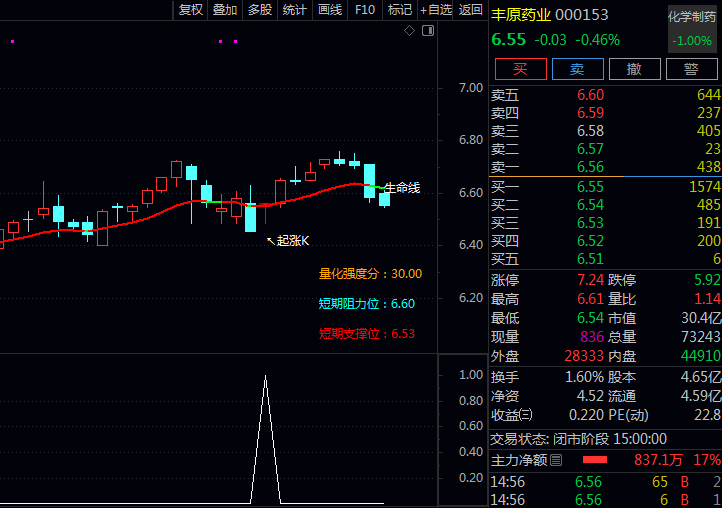Click the indicator spike peak
Viewport: 722px width, 508px height.
[265, 377]
